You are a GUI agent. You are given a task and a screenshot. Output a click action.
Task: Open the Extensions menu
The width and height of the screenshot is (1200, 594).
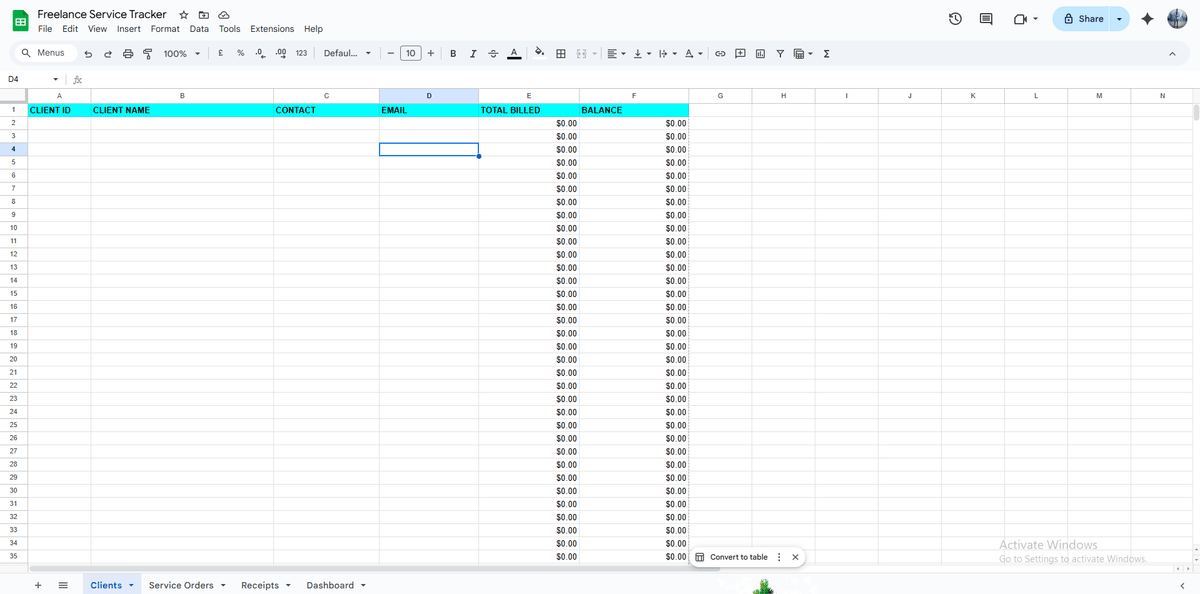(x=272, y=29)
